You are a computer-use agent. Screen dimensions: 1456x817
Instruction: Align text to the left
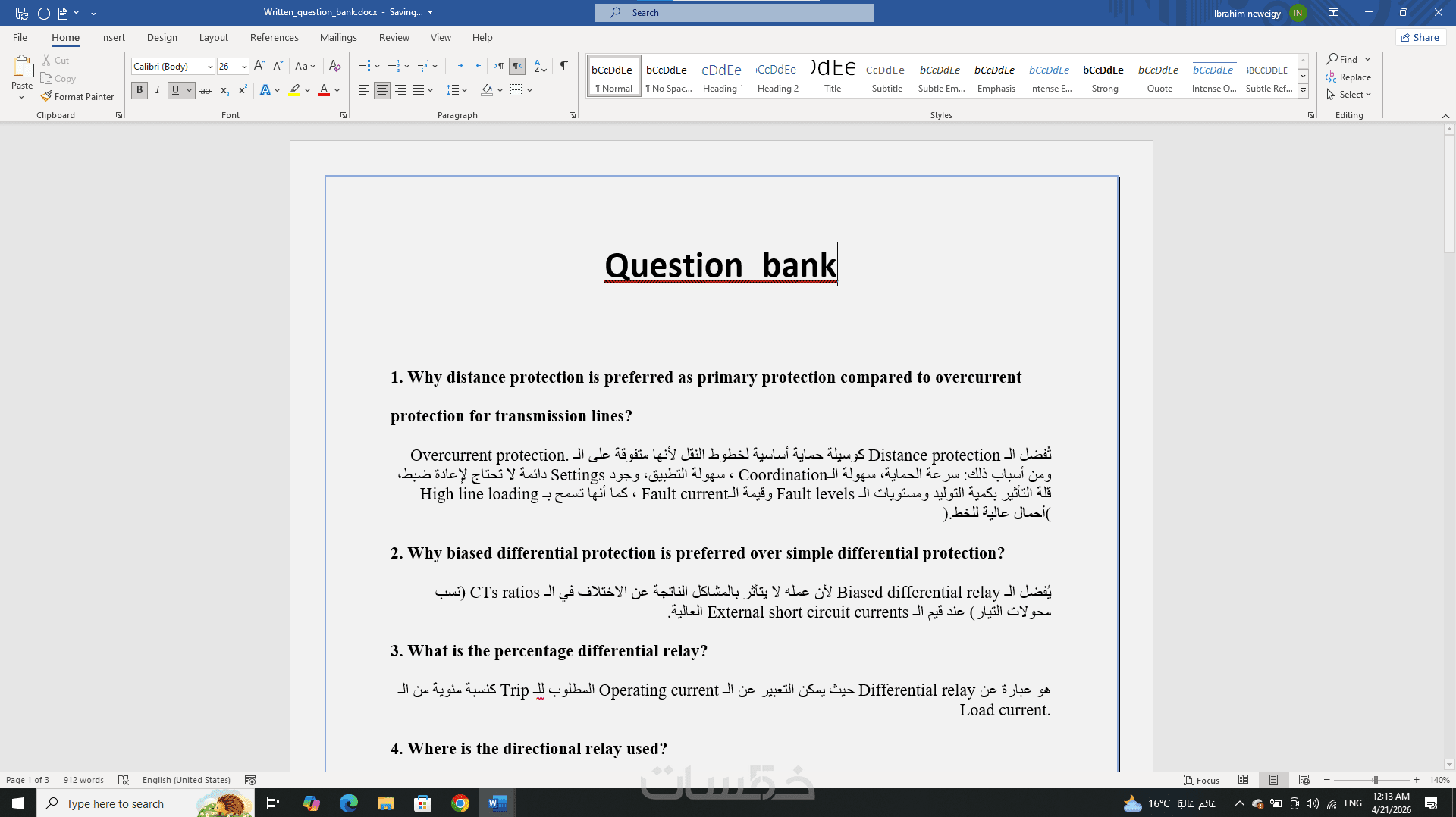click(x=363, y=90)
